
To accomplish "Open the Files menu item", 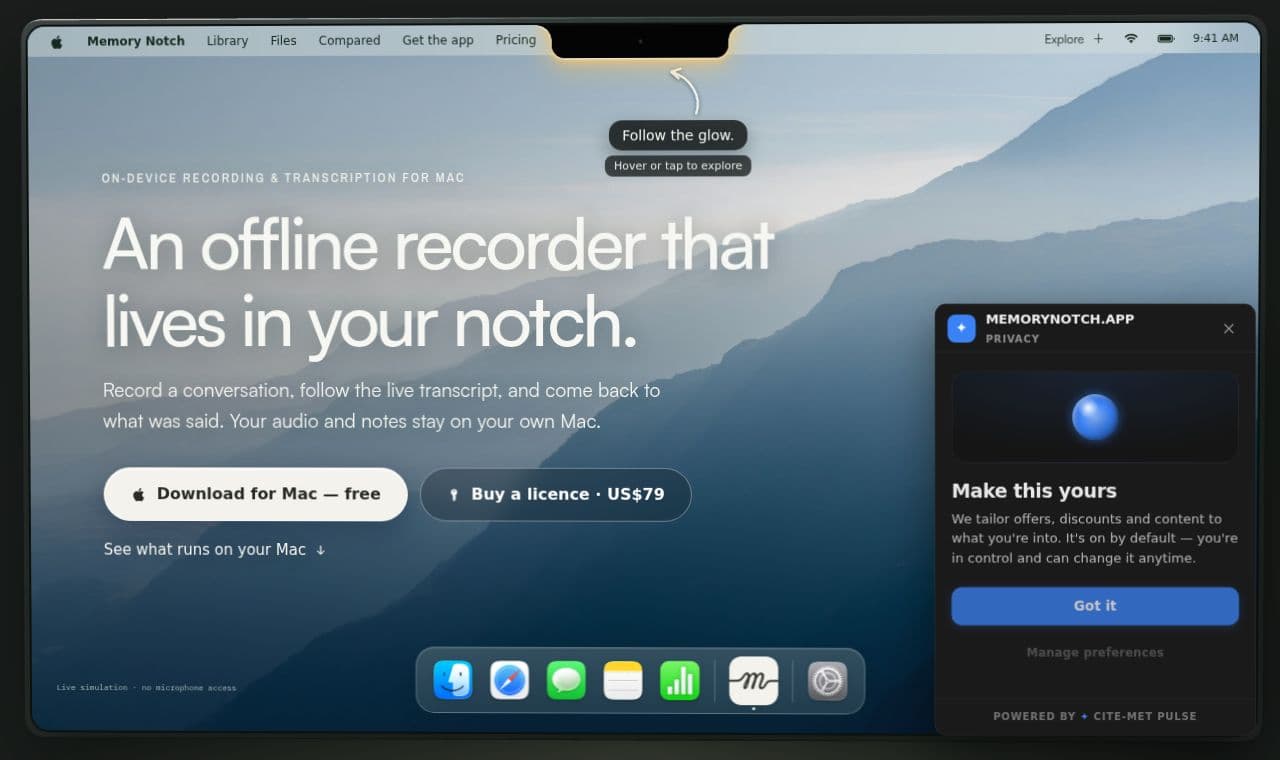I will (x=283, y=41).
